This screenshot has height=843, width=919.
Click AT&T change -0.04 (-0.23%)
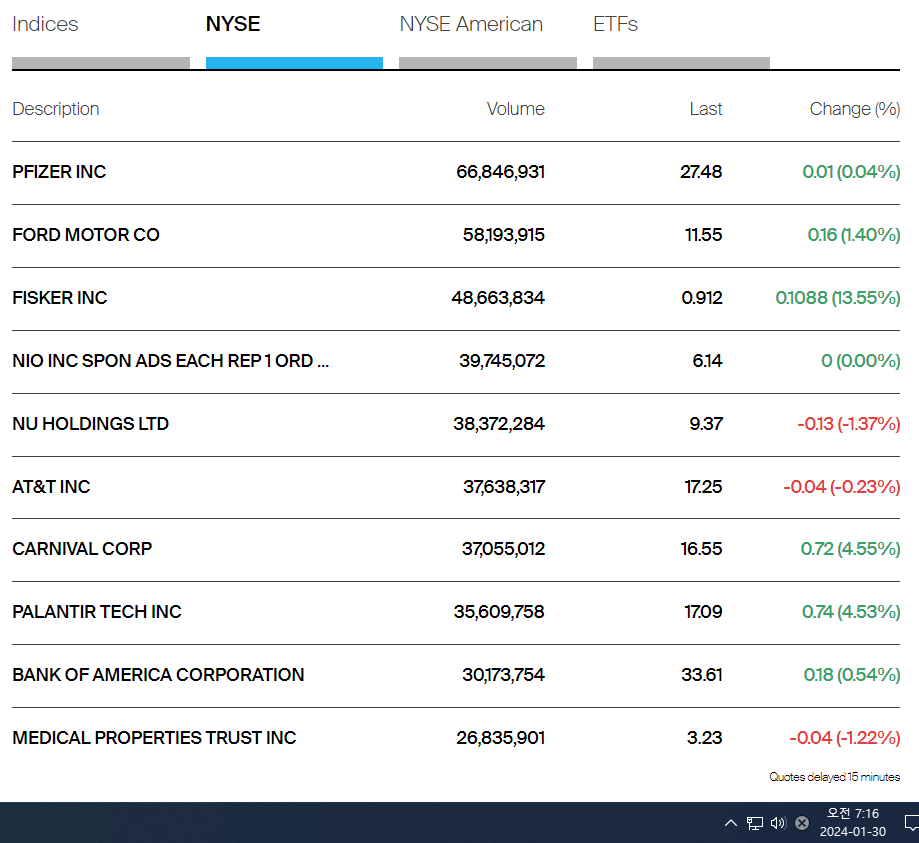[x=842, y=487]
